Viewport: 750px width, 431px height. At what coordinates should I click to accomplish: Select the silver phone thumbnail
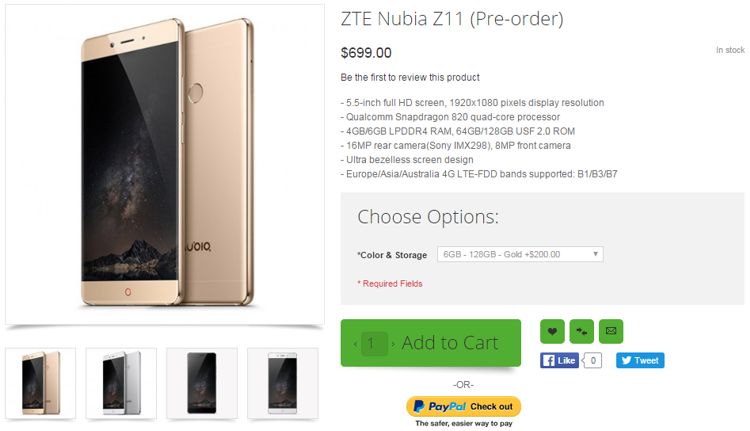click(x=121, y=381)
